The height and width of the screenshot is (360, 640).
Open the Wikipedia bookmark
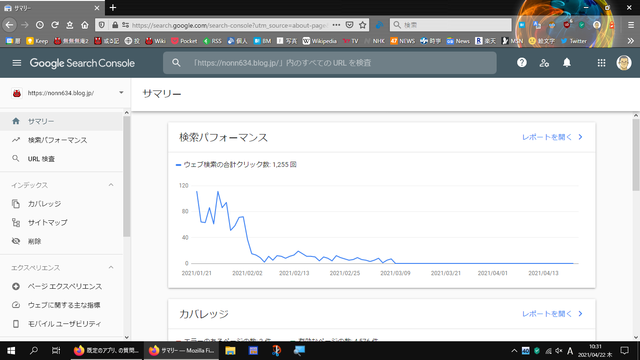[319, 41]
